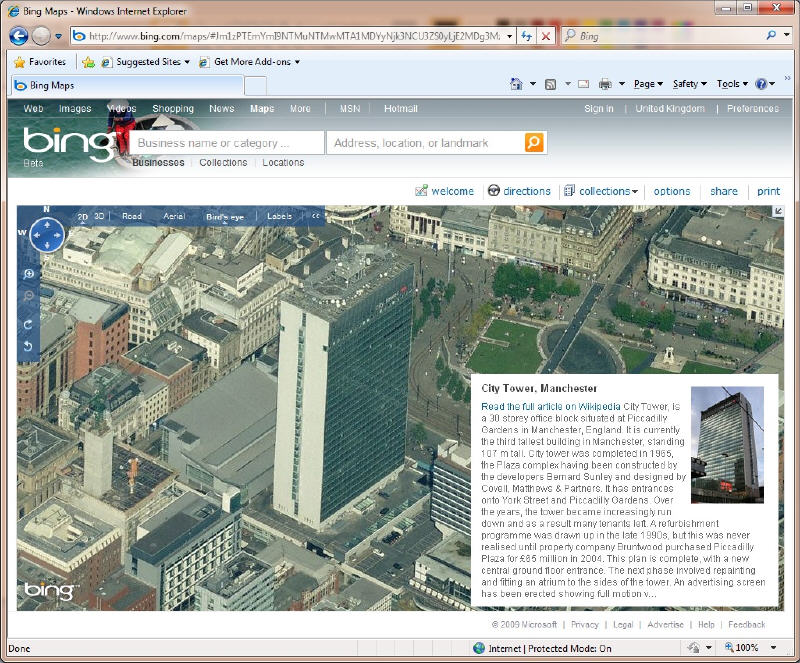The image size is (800, 663).
Task: Select the Businesses search tab
Action: pyautogui.click(x=158, y=163)
